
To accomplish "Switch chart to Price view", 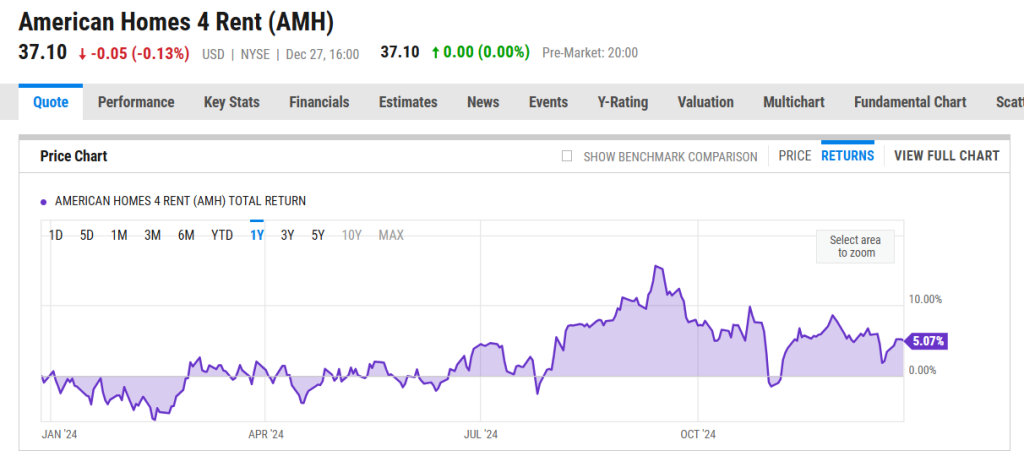I will pyautogui.click(x=795, y=156).
